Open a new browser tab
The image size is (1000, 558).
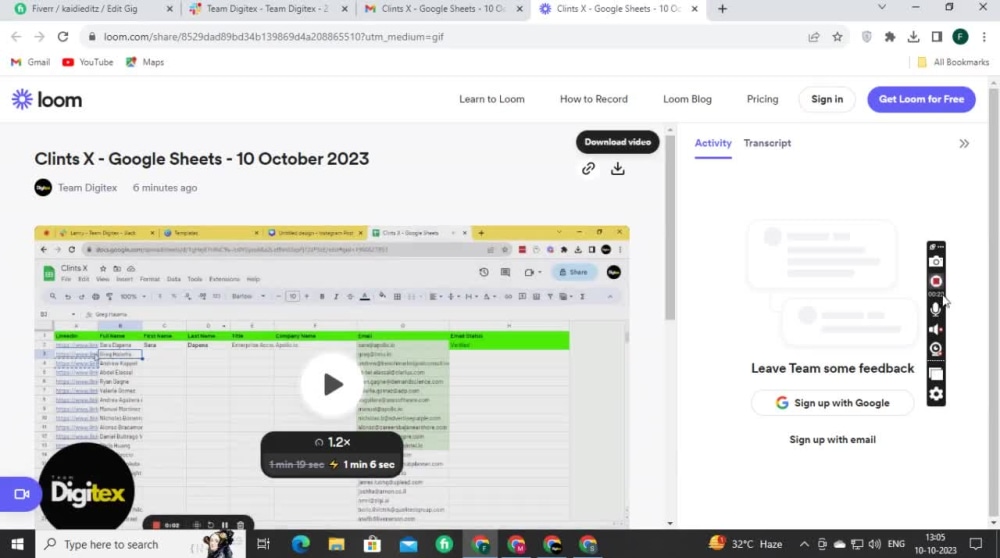tap(722, 9)
